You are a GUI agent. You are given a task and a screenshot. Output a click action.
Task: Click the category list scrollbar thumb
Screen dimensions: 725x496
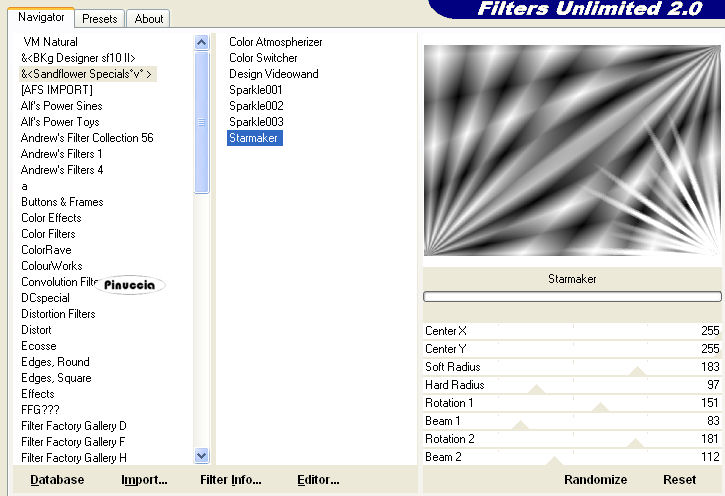[x=202, y=122]
